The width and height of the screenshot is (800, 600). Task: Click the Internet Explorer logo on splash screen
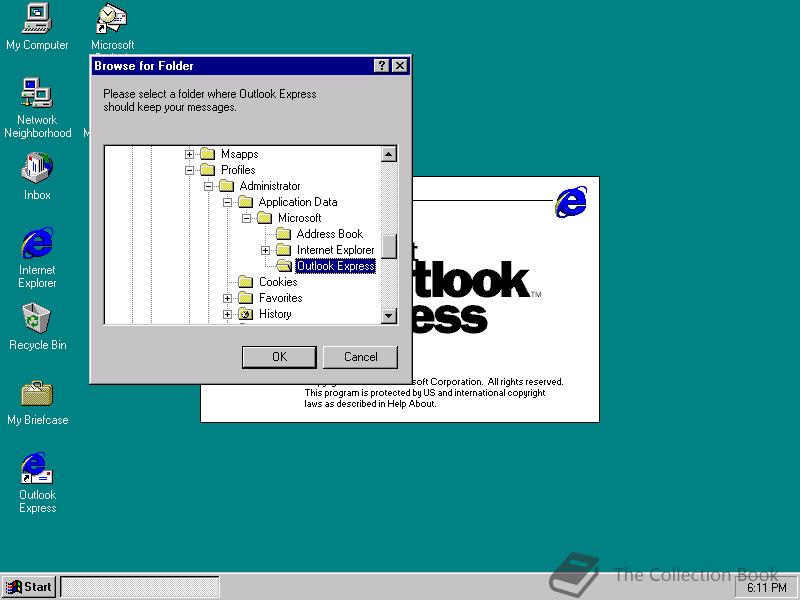point(571,201)
